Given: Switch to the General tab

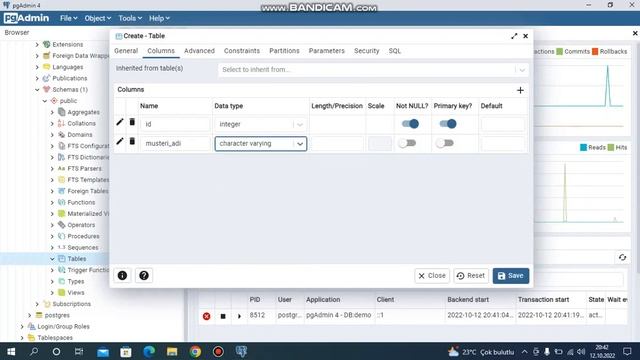Looking at the screenshot, I should pyautogui.click(x=126, y=51).
